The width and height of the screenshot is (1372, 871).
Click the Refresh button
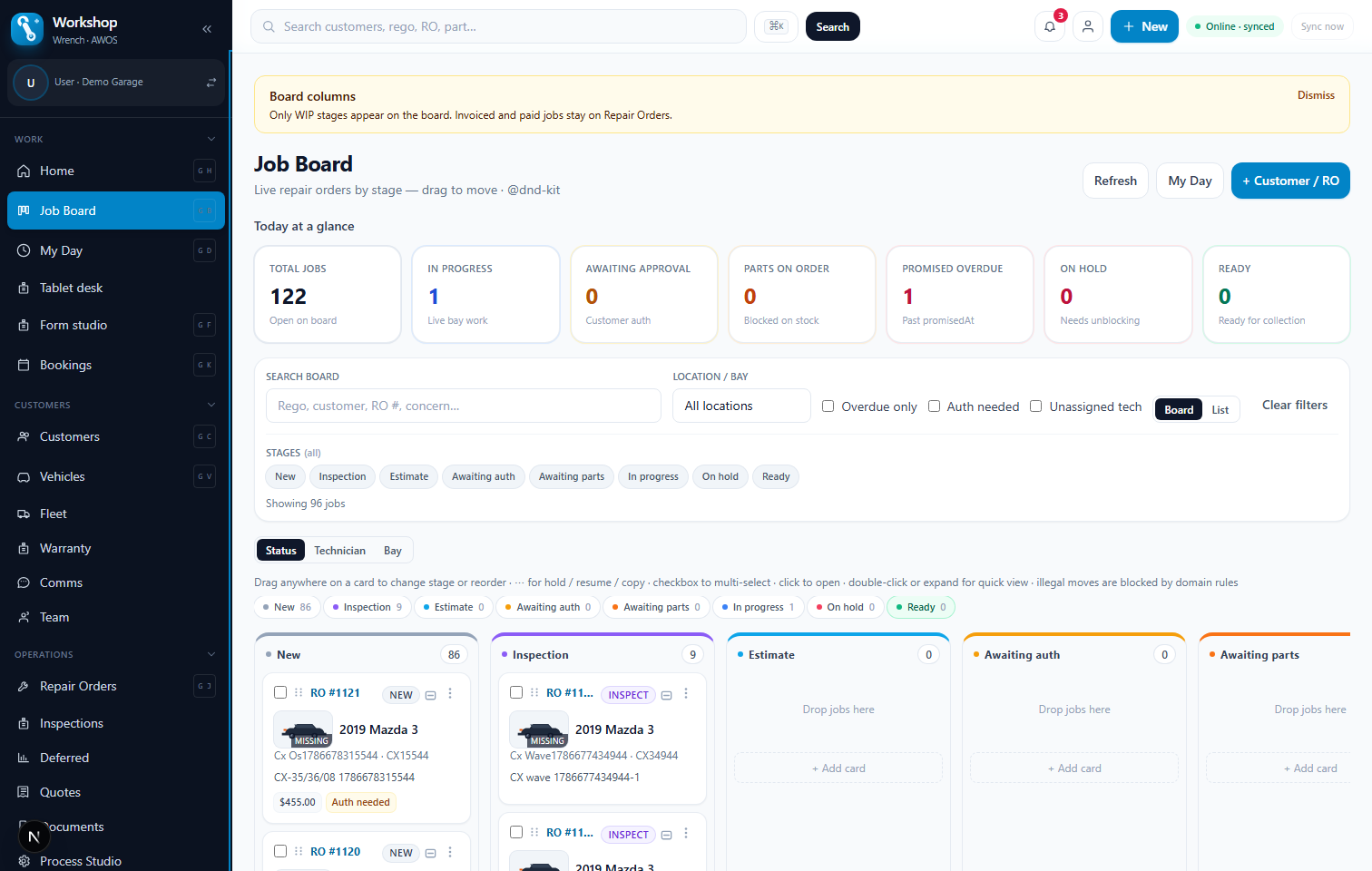(x=1115, y=181)
